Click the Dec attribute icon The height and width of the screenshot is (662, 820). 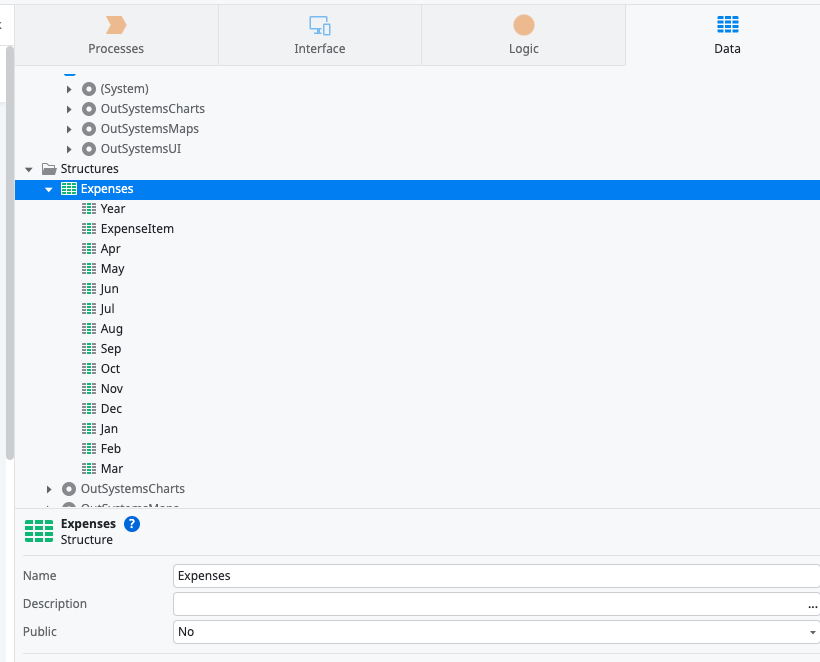(x=89, y=408)
